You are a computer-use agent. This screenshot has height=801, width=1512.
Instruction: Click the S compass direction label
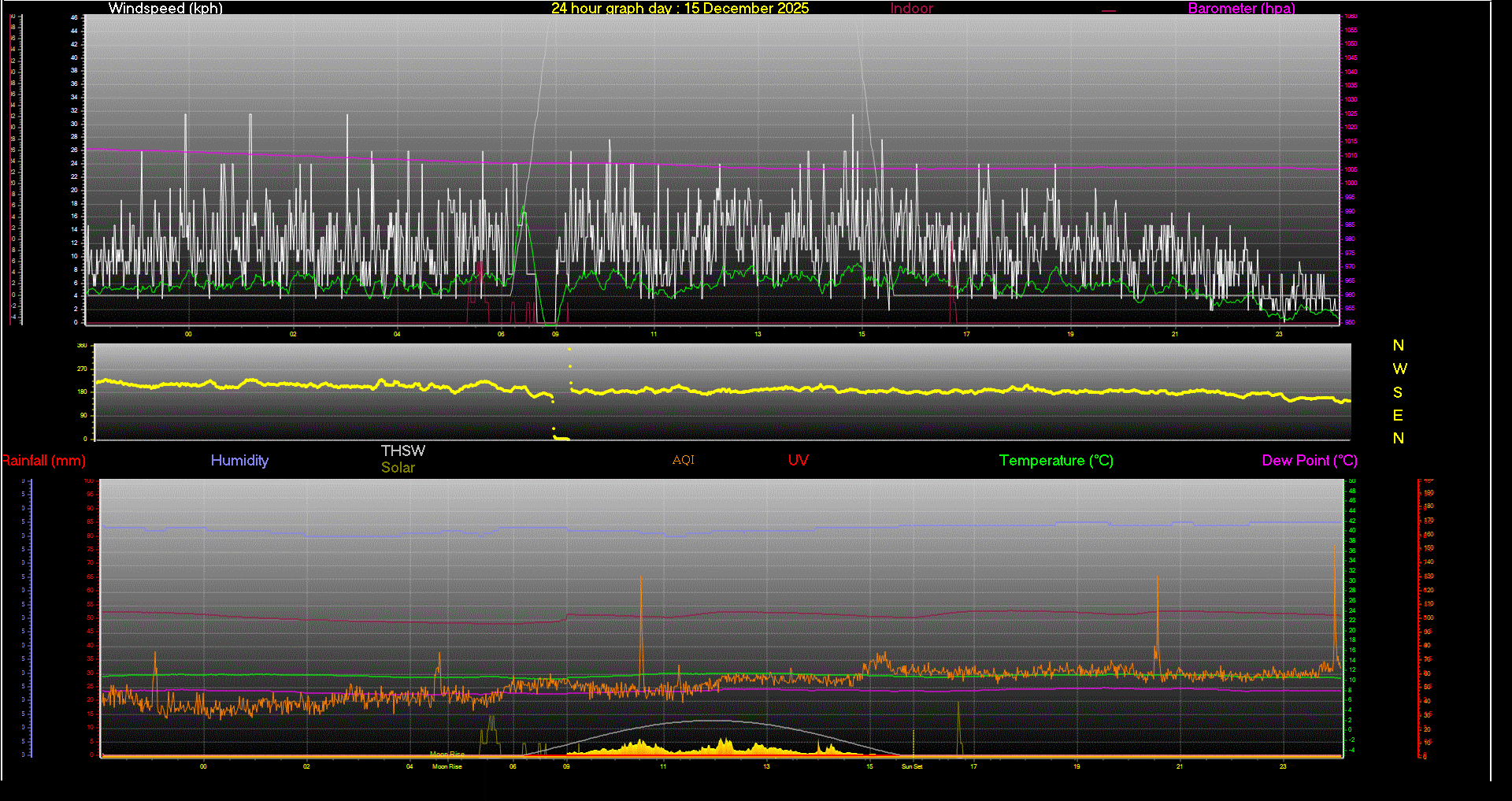click(1399, 391)
